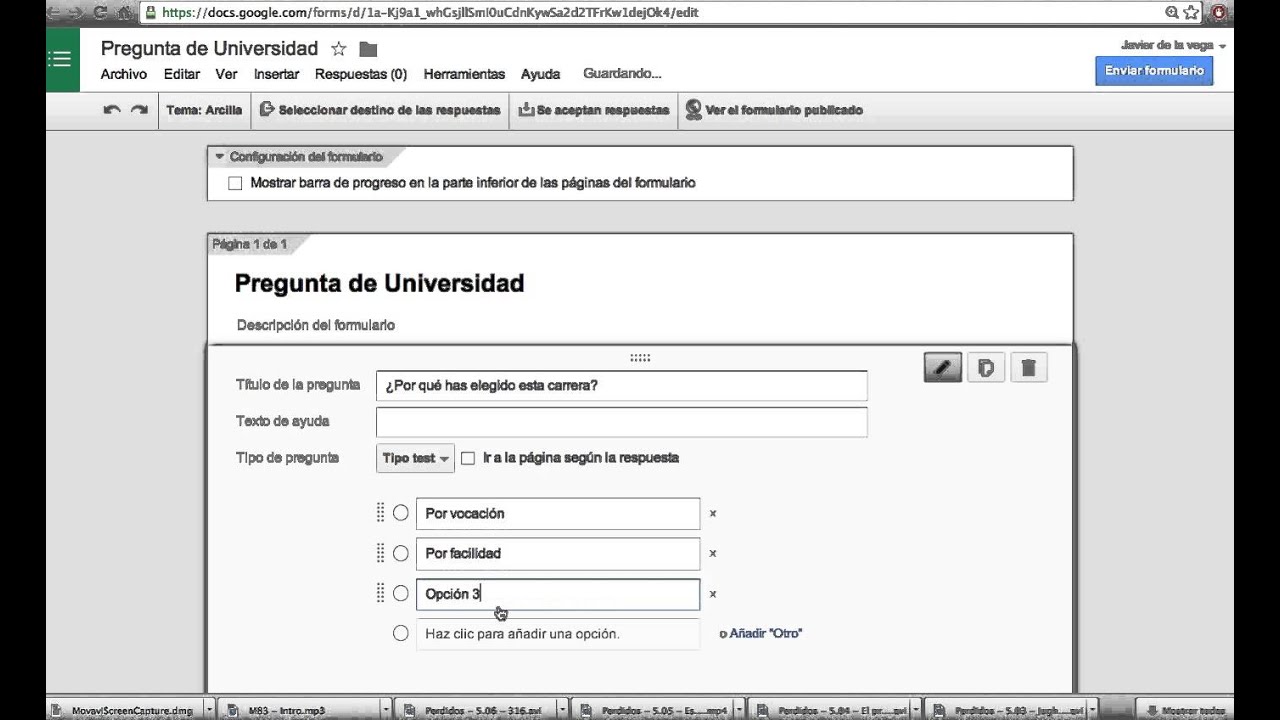Open the Insertar menu
1280x720 pixels.
click(x=276, y=74)
